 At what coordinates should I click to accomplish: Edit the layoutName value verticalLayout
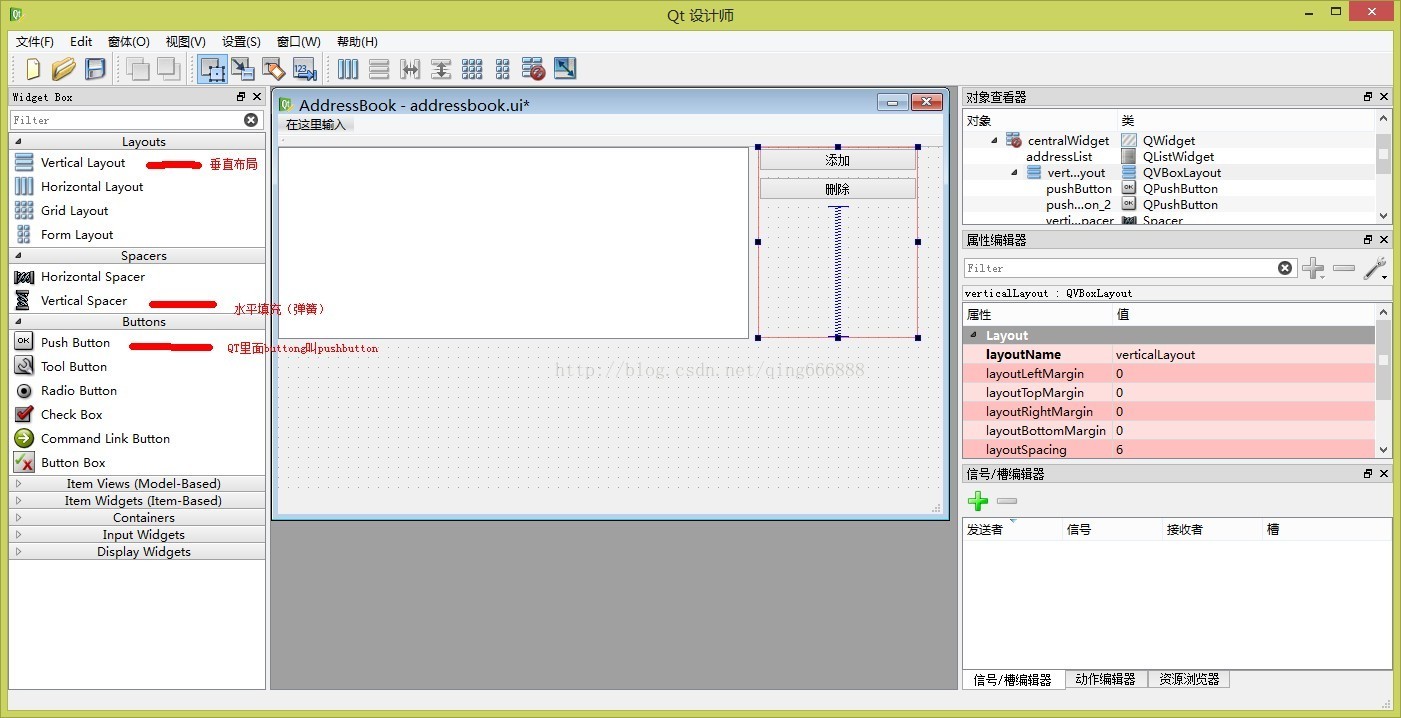[1244, 355]
